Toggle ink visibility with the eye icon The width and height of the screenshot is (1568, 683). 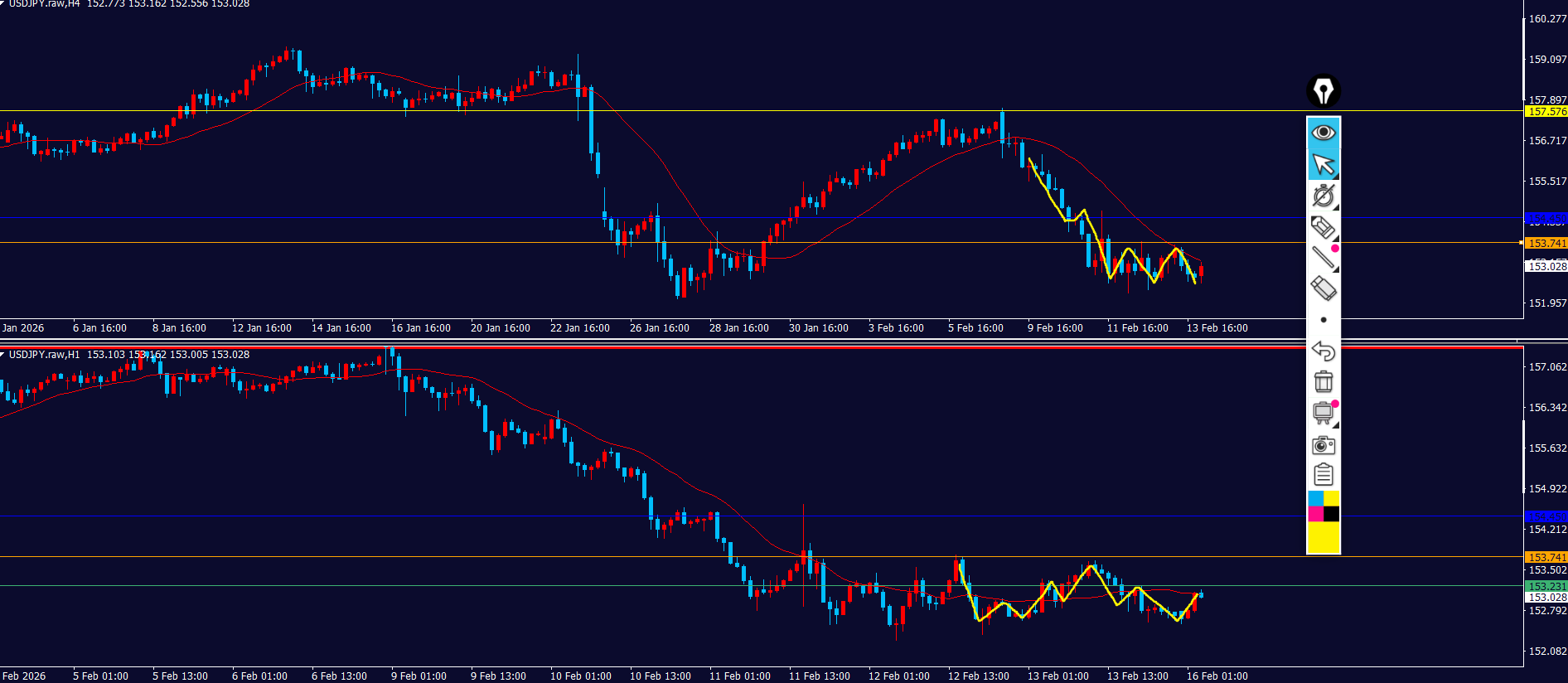(1324, 133)
